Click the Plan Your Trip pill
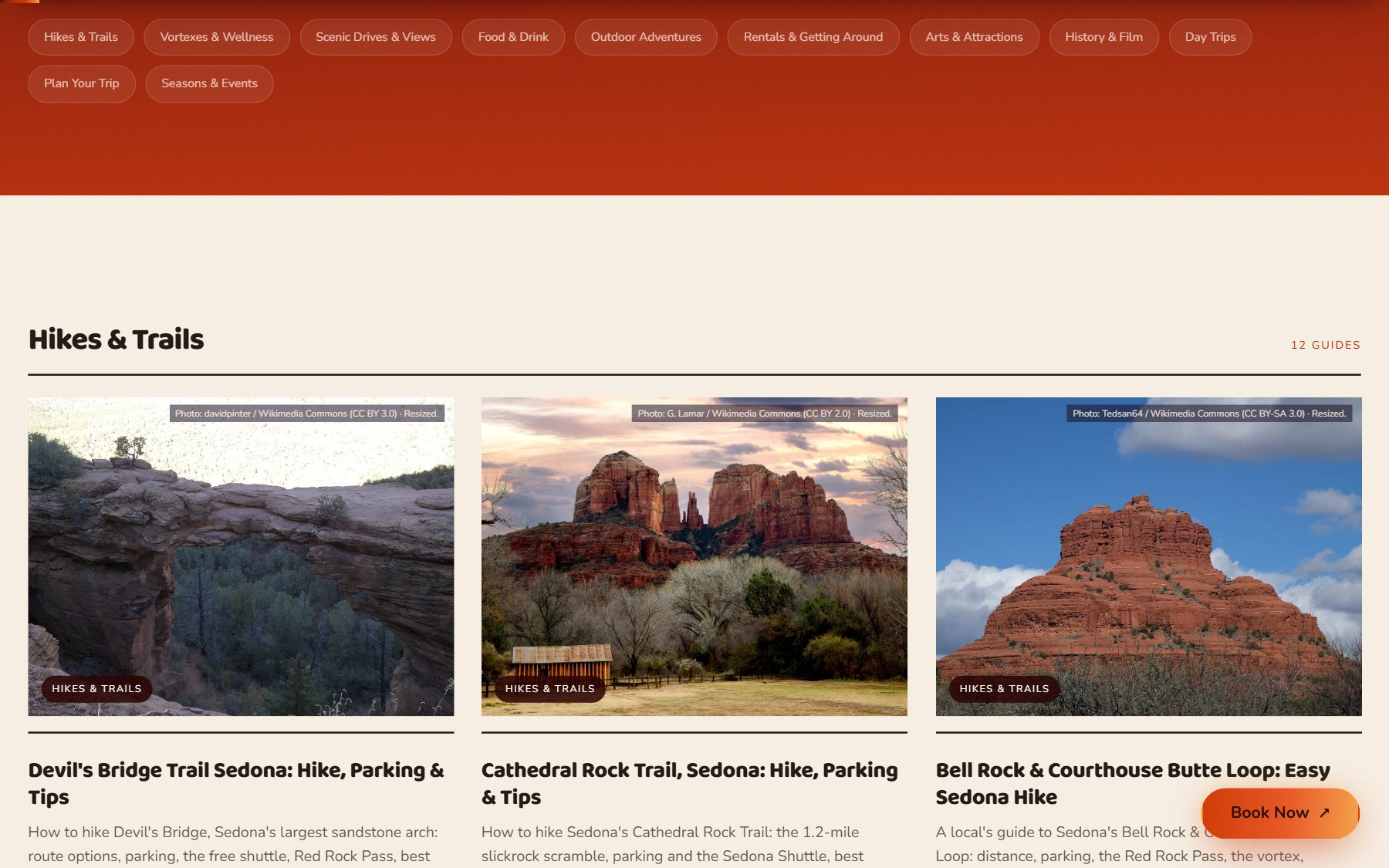This screenshot has width=1389, height=868. (82, 83)
